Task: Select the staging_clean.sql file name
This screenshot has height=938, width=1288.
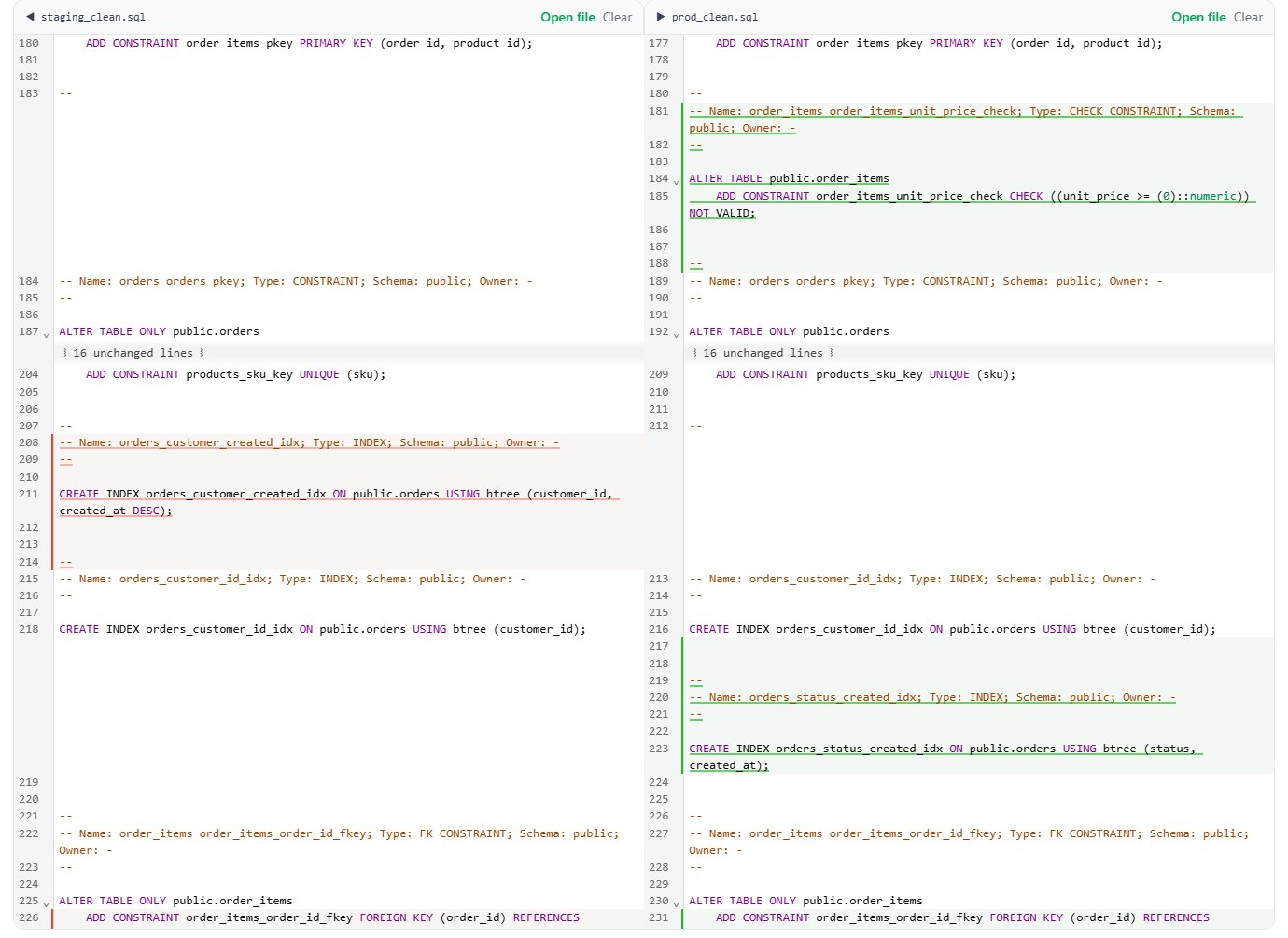Action: pyautogui.click(x=93, y=17)
